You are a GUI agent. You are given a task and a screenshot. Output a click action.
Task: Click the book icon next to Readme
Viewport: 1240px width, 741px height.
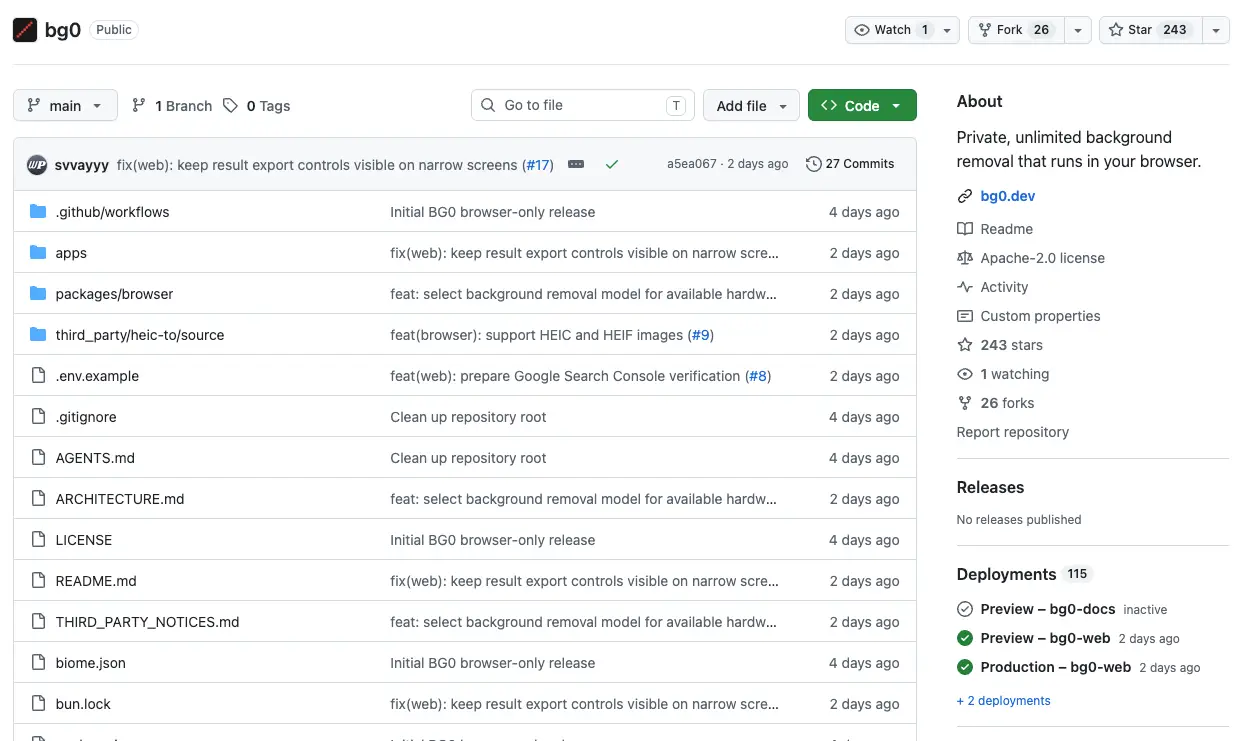(965, 229)
